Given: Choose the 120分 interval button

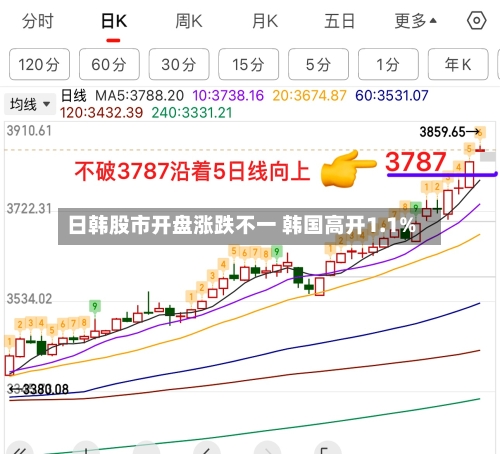Looking at the screenshot, I should pos(39,64).
